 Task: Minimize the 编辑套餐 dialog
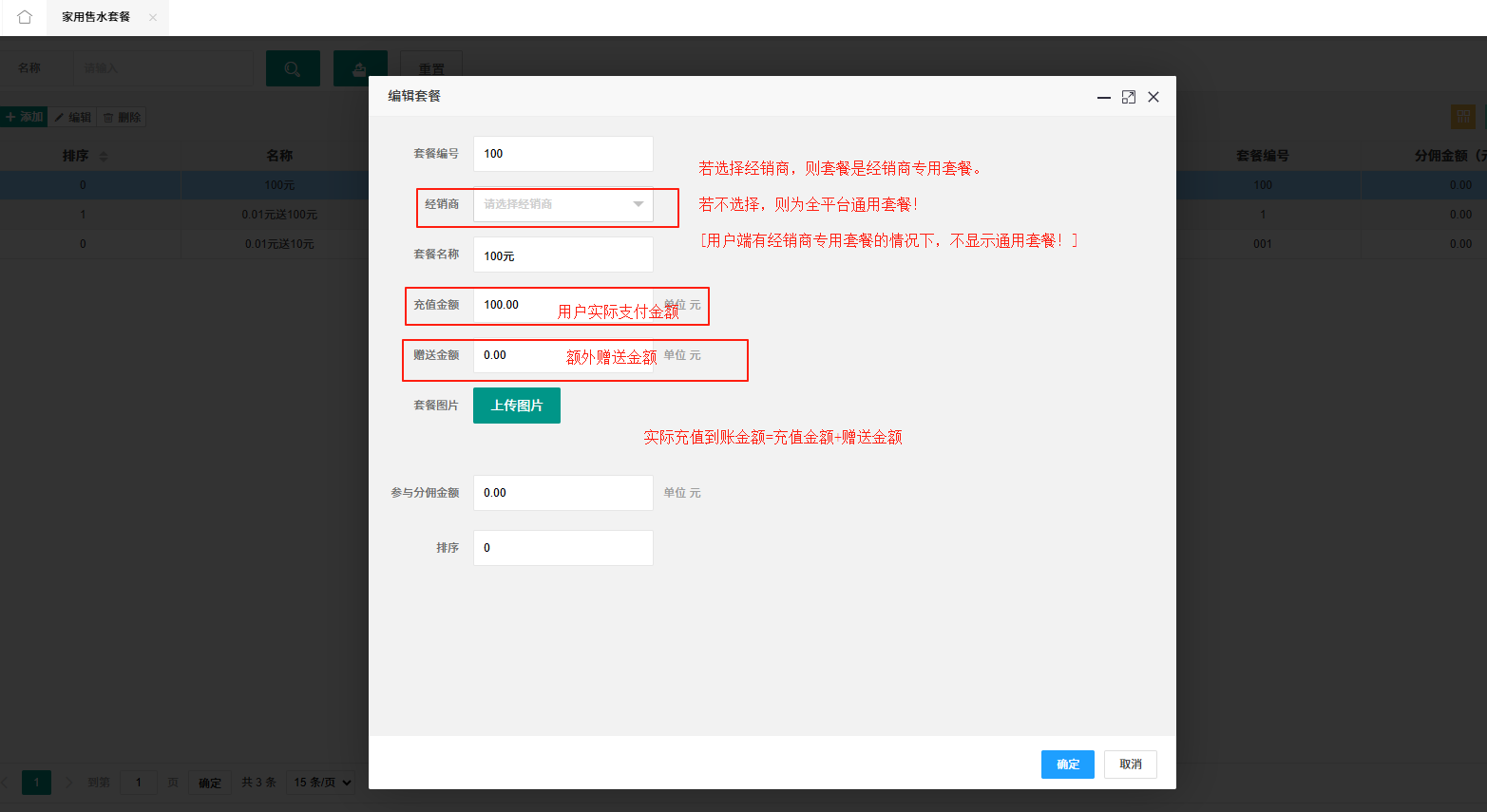coord(1104,97)
